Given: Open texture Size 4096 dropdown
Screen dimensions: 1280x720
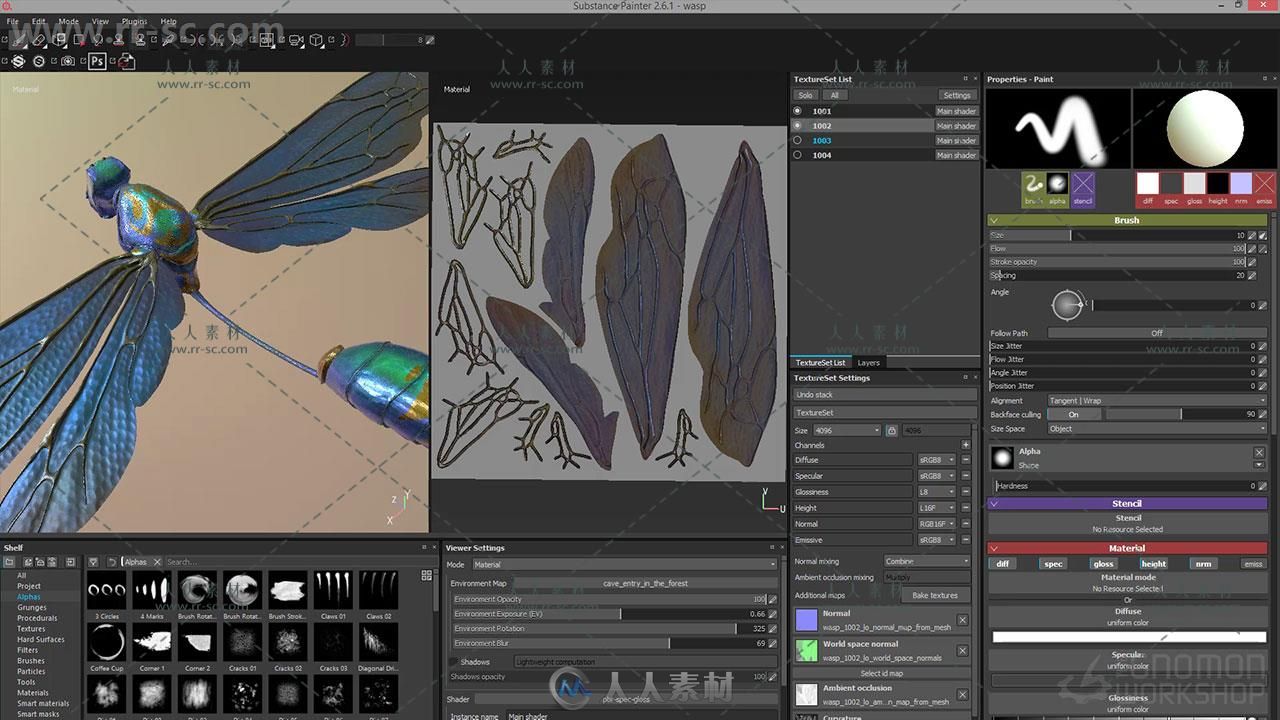Looking at the screenshot, I should (847, 430).
